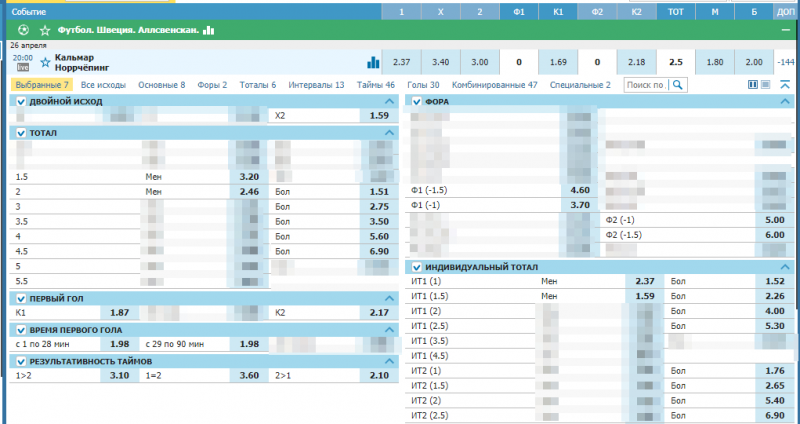Favorite the Кальмар – Норрчёпинг match with star

tap(45, 62)
